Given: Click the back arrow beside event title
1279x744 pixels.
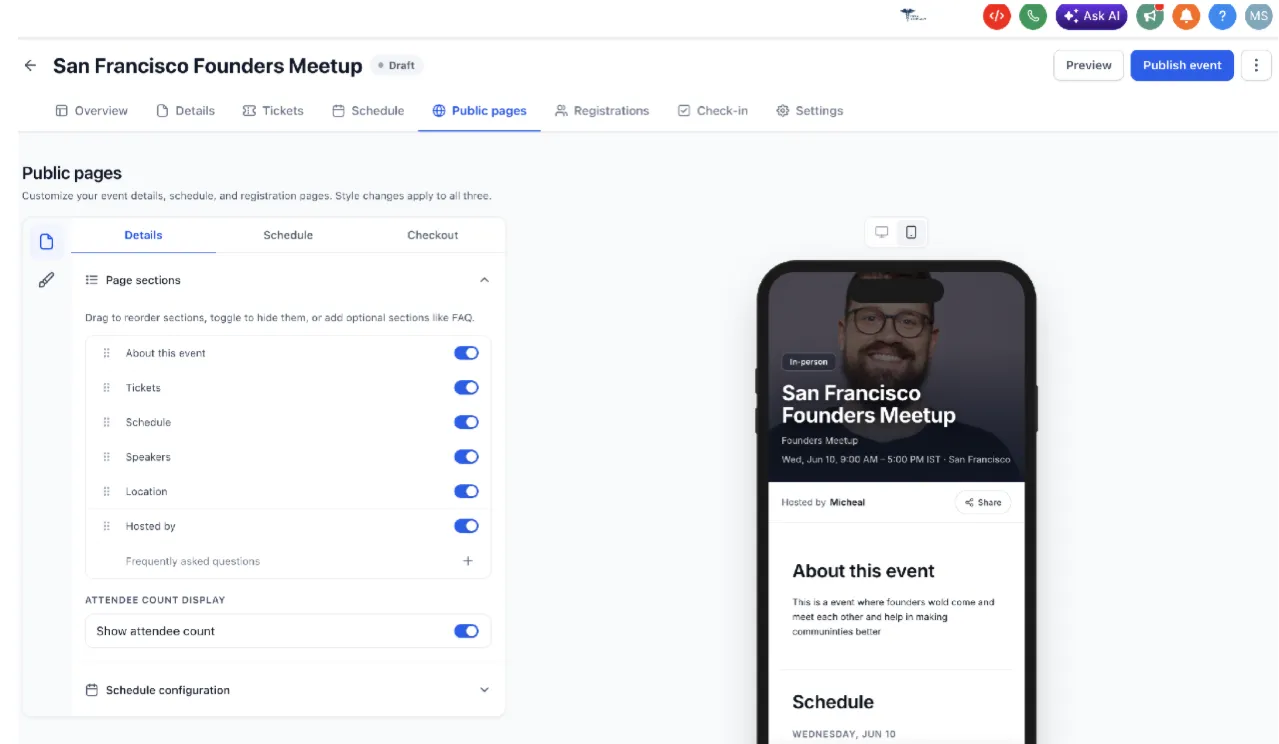Looking at the screenshot, I should click(30, 65).
